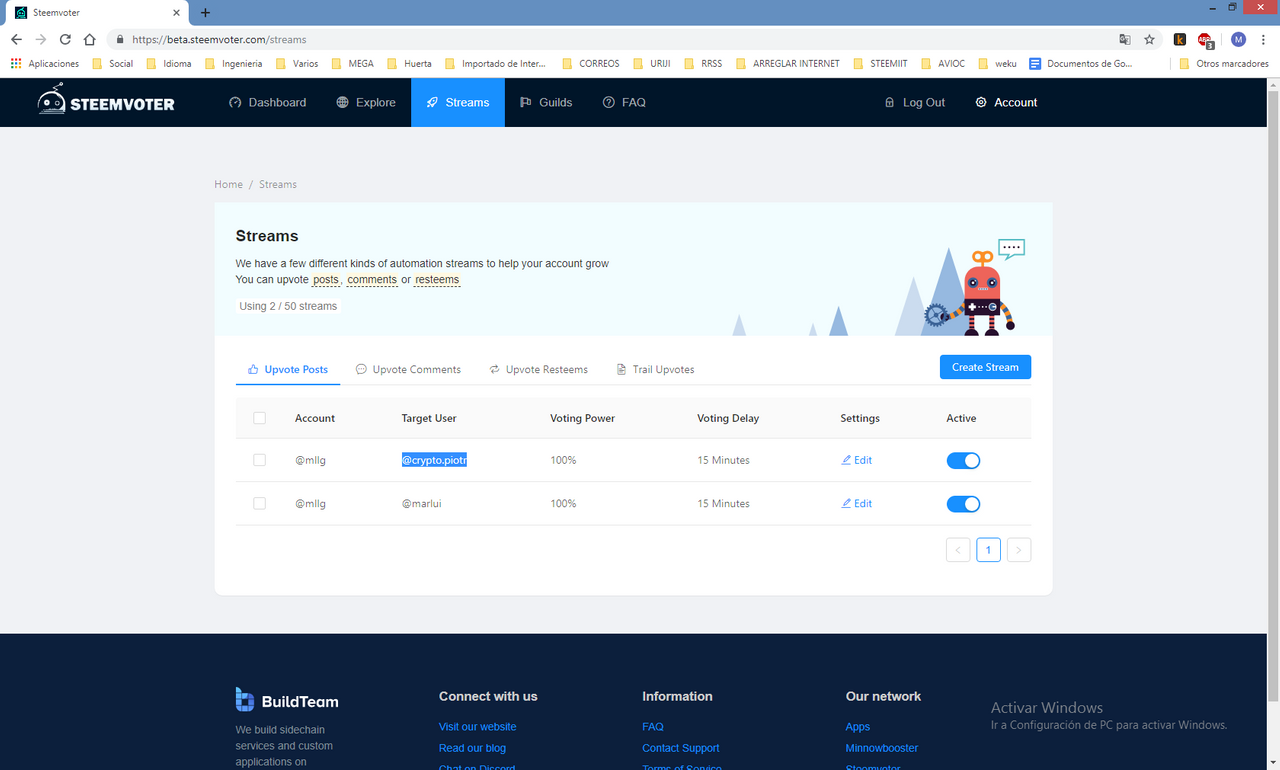Viewport: 1280px width, 770px height.
Task: Click the highlighted @crypto.piotr target user
Action: pyautogui.click(x=435, y=460)
